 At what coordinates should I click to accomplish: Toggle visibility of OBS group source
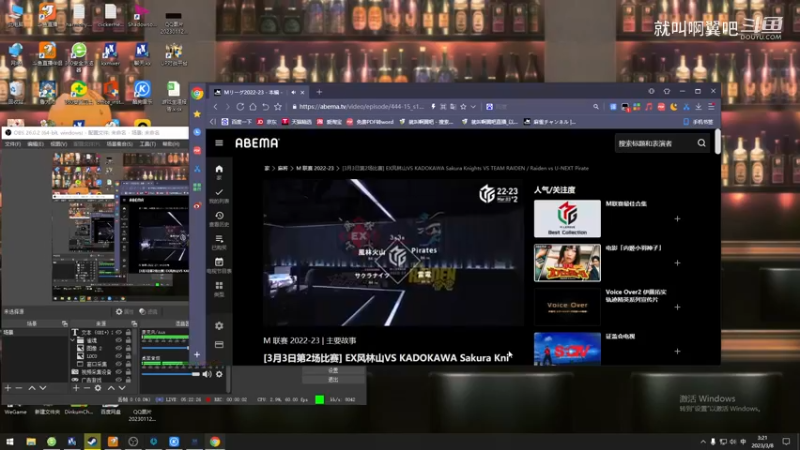point(118,340)
